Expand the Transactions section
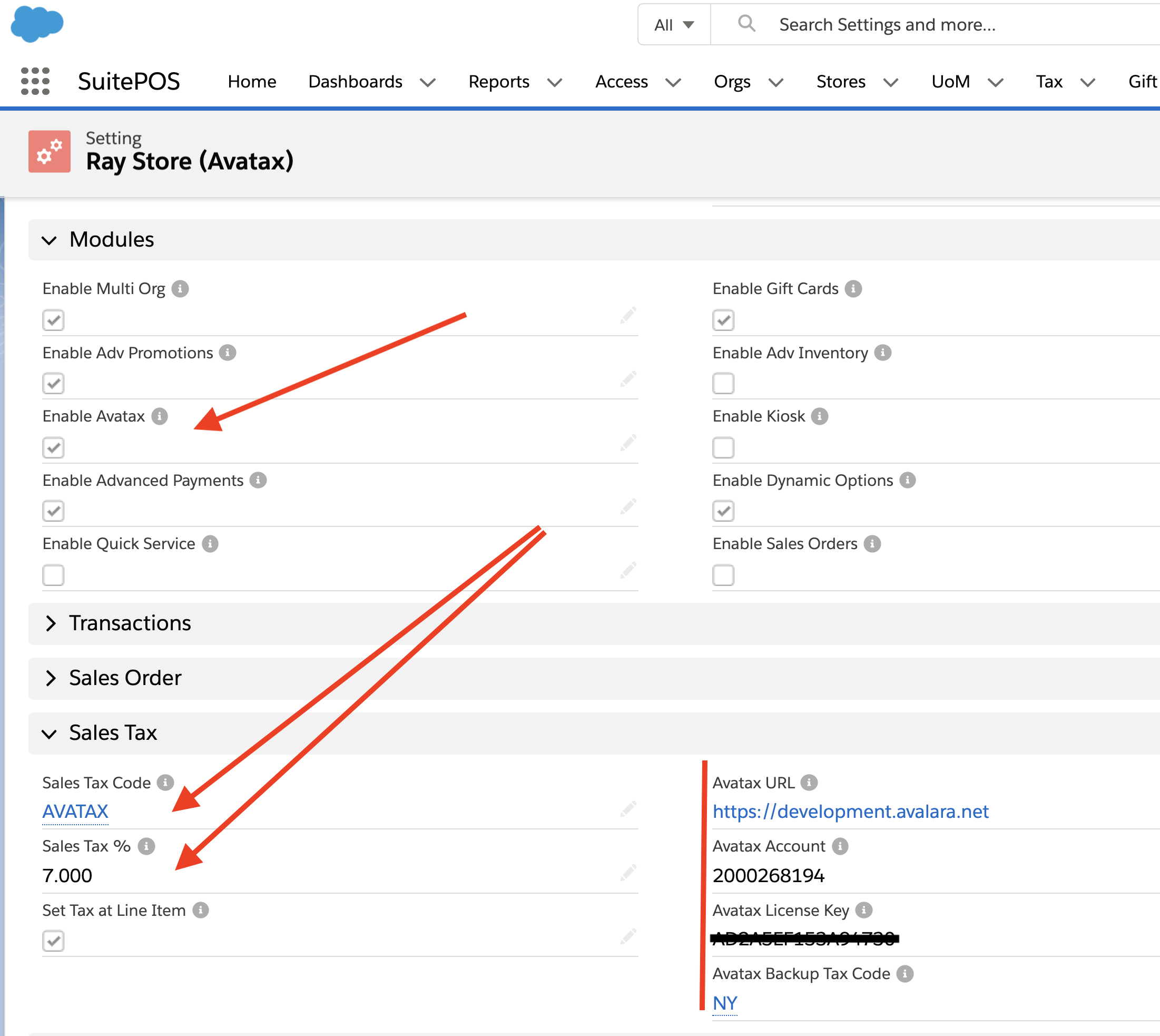Screen dimensions: 1160x1036 pyautogui.click(x=51, y=623)
